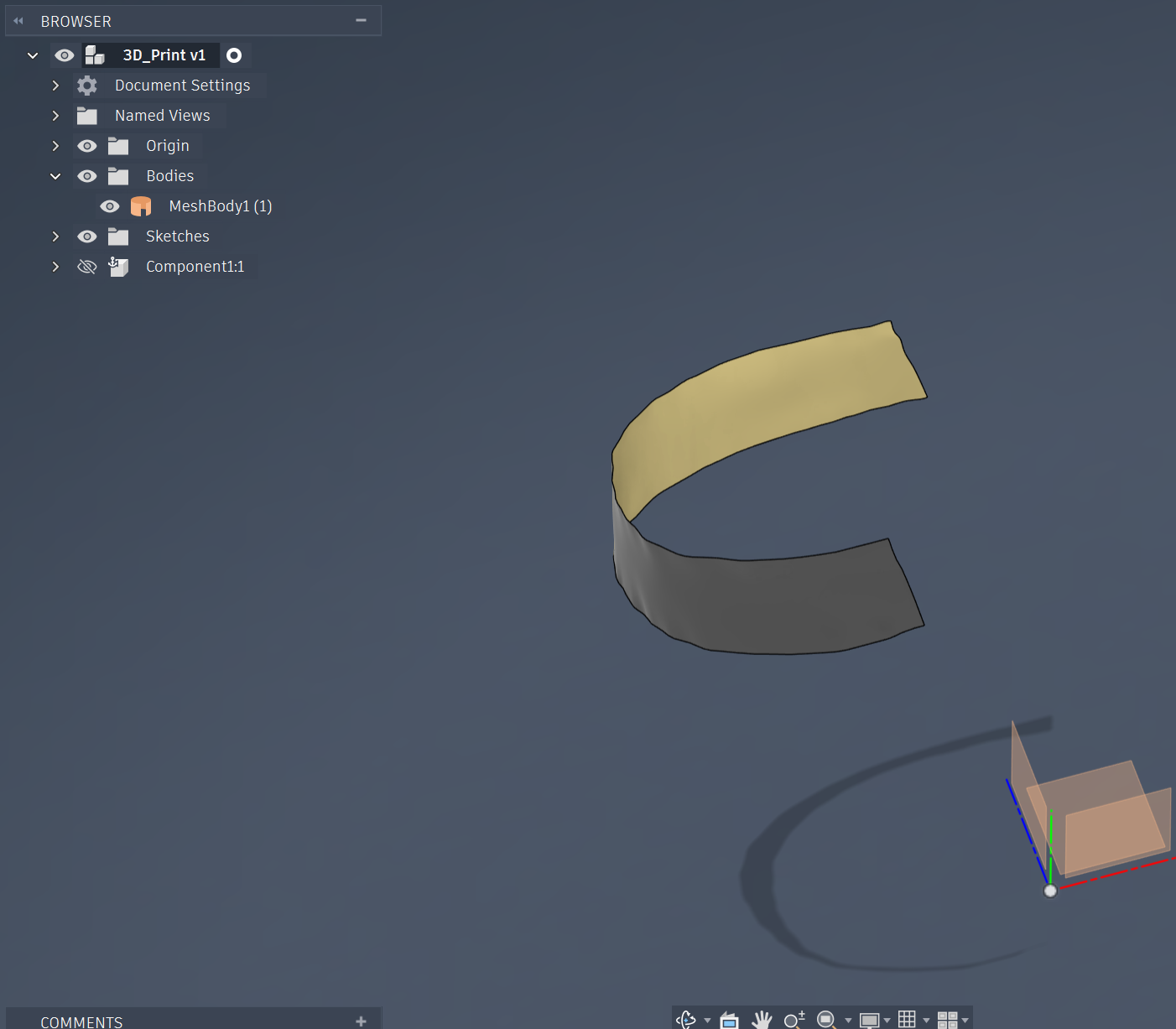Activate the Pan hand tool

coord(762,1020)
